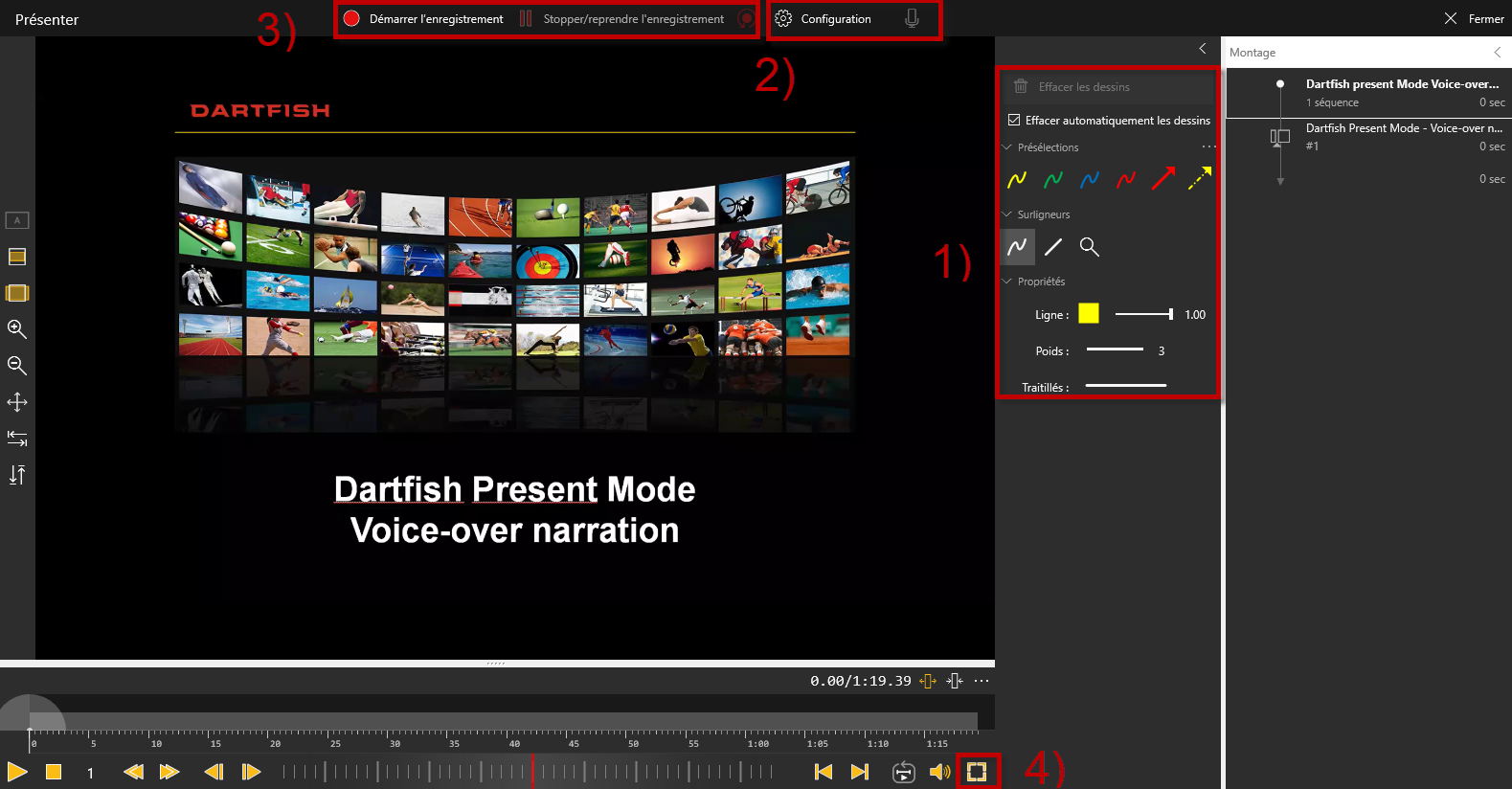Screen dimensions: 1512x789
Task: Collapse the Propriétés section
Action: coord(1007,282)
